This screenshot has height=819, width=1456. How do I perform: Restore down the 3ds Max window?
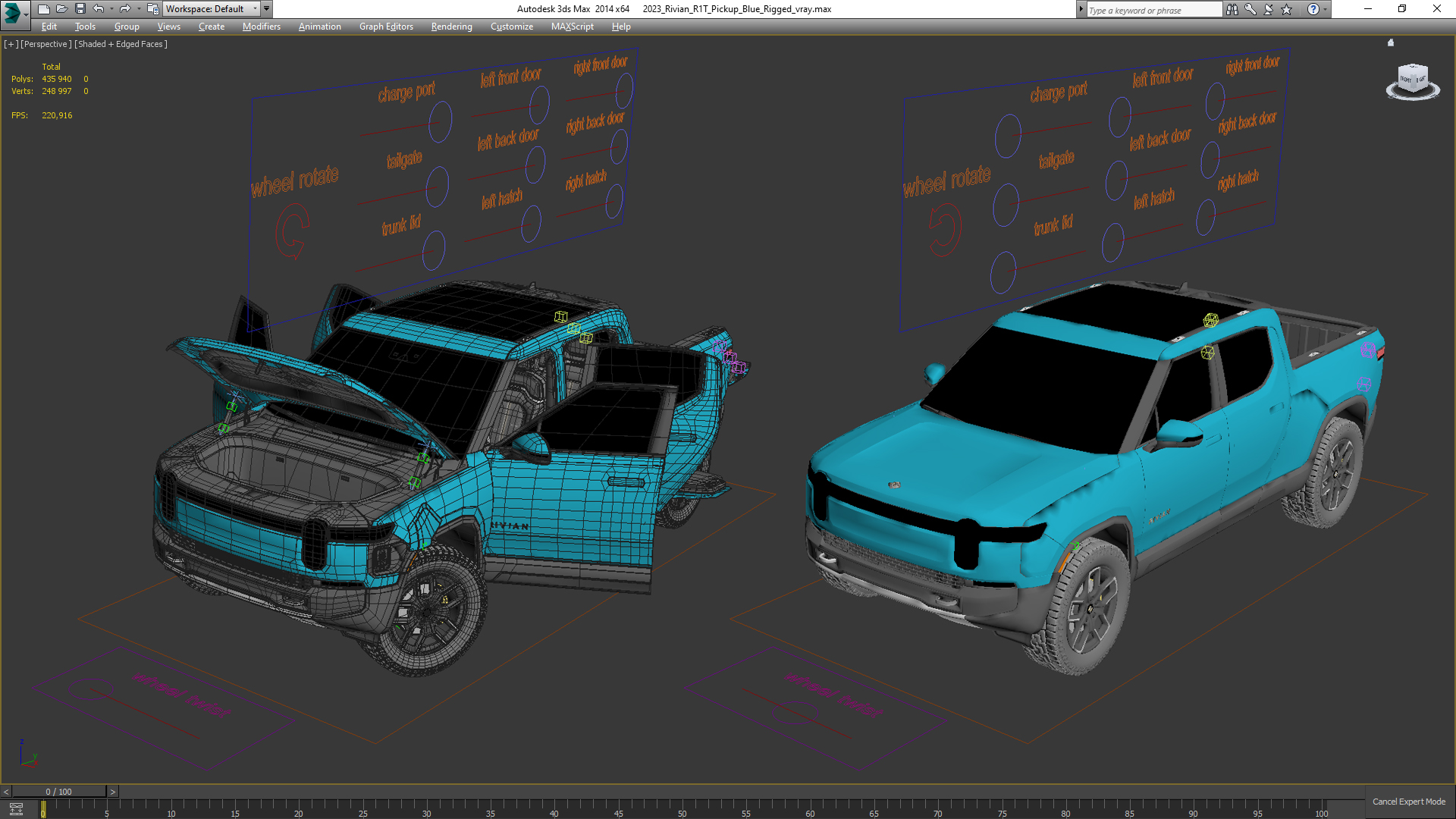(x=1402, y=9)
